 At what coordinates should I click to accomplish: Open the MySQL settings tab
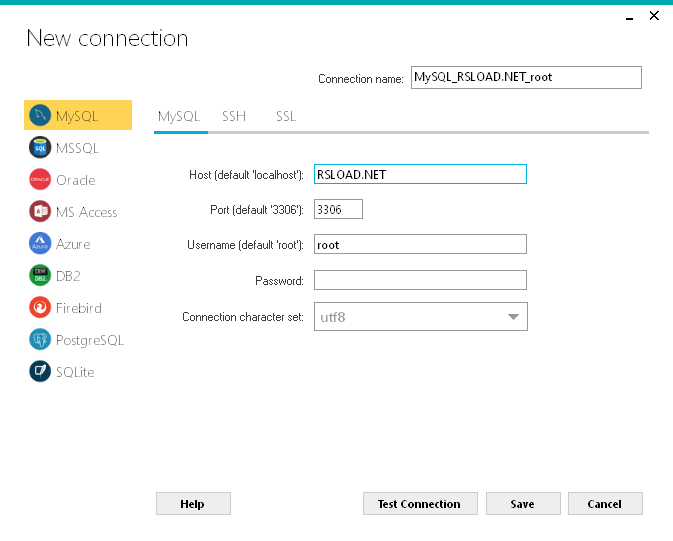tap(180, 116)
